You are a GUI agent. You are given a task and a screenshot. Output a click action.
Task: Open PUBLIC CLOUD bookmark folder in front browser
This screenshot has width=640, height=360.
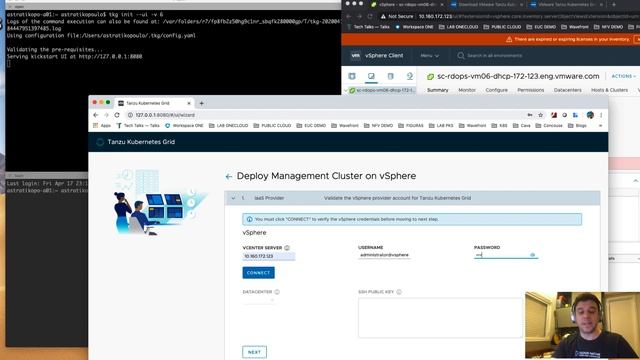(x=272, y=126)
